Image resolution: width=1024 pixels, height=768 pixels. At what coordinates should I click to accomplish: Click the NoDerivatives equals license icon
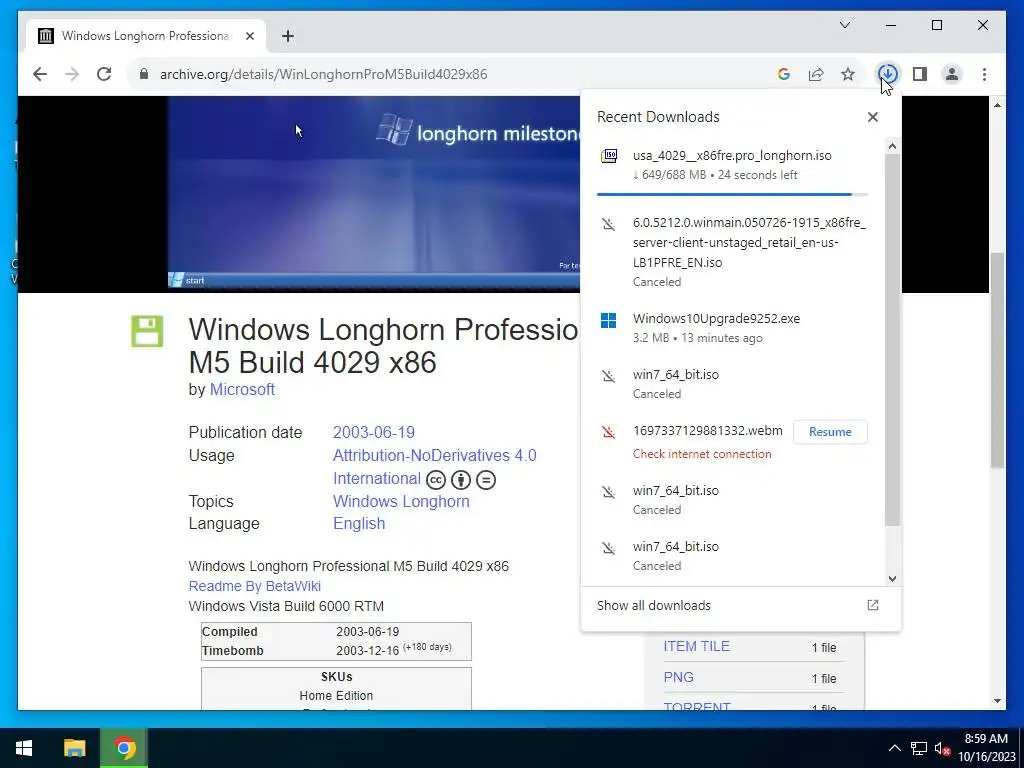486,480
